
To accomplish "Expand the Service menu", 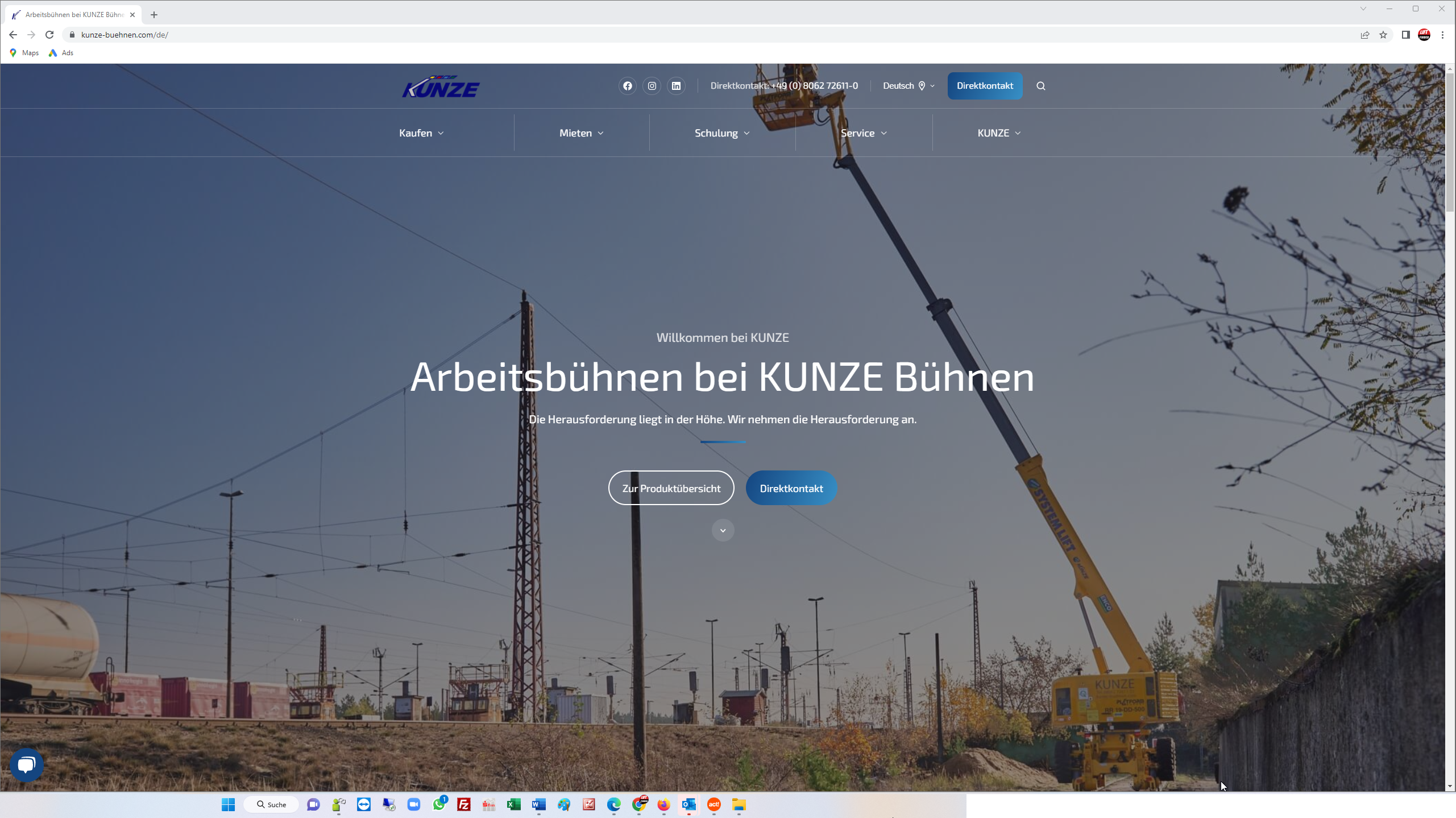I will (863, 133).
